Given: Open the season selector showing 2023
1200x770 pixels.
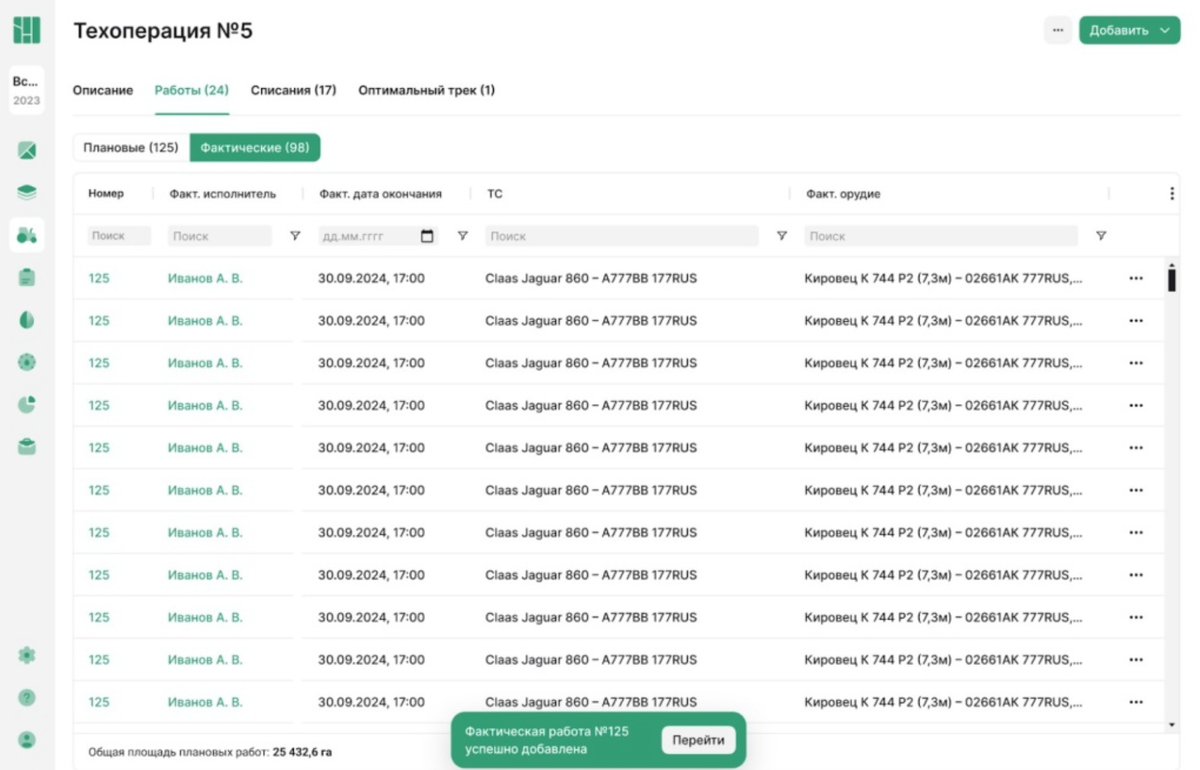Looking at the screenshot, I should coord(27,91).
